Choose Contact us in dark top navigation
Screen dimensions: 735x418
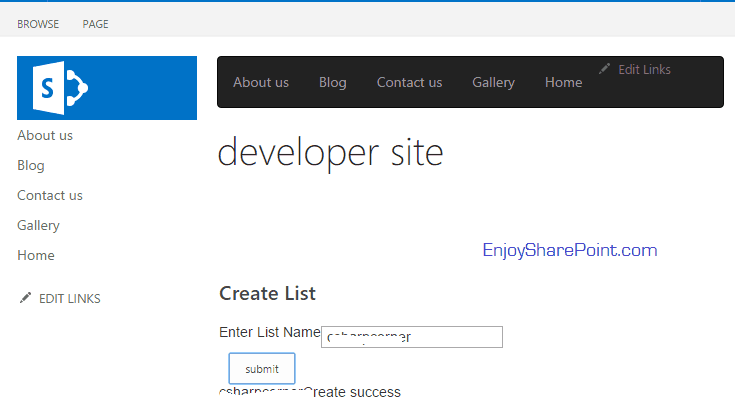(409, 83)
